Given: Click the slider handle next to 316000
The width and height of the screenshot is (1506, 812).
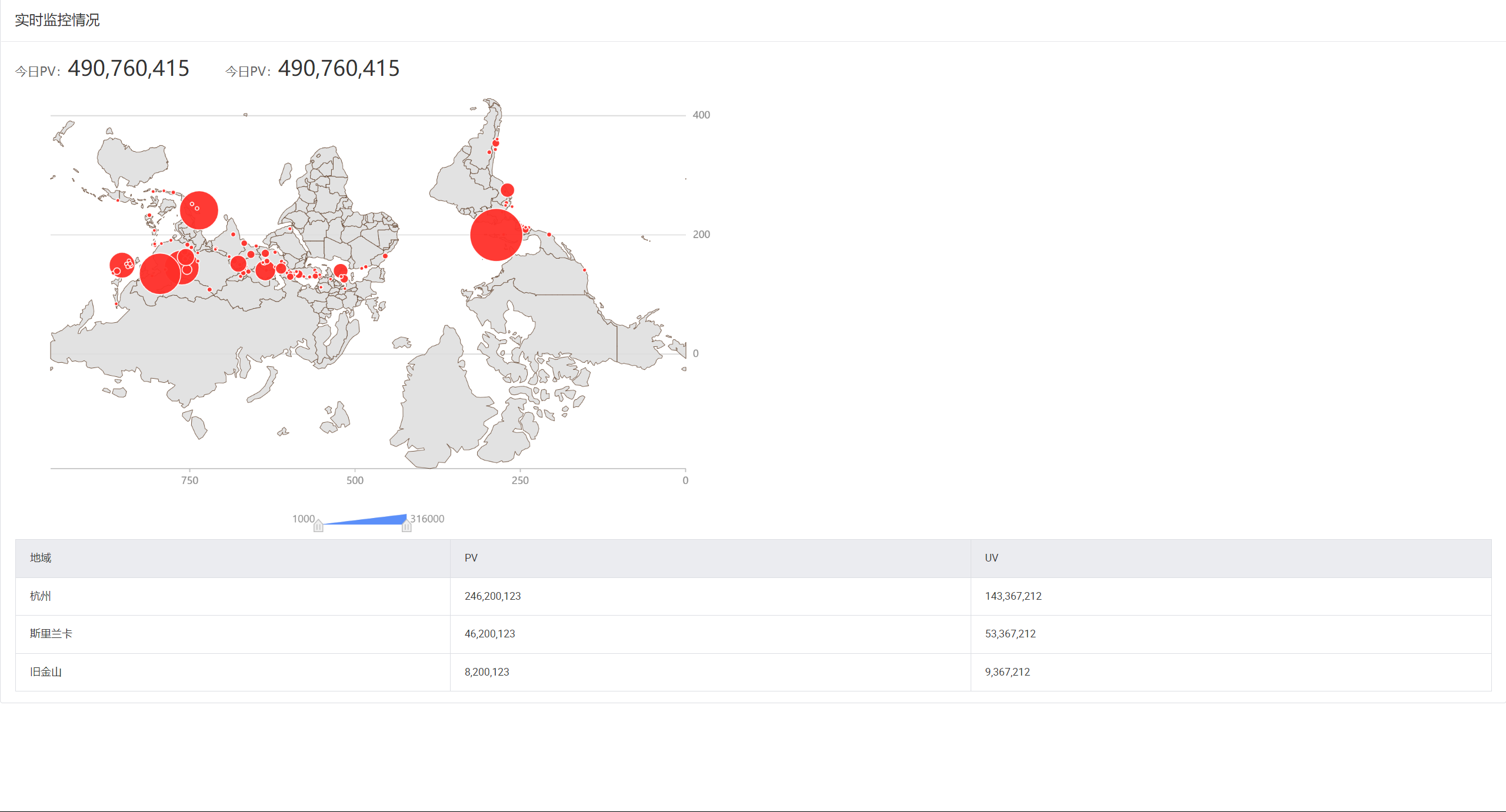Looking at the screenshot, I should click(407, 526).
